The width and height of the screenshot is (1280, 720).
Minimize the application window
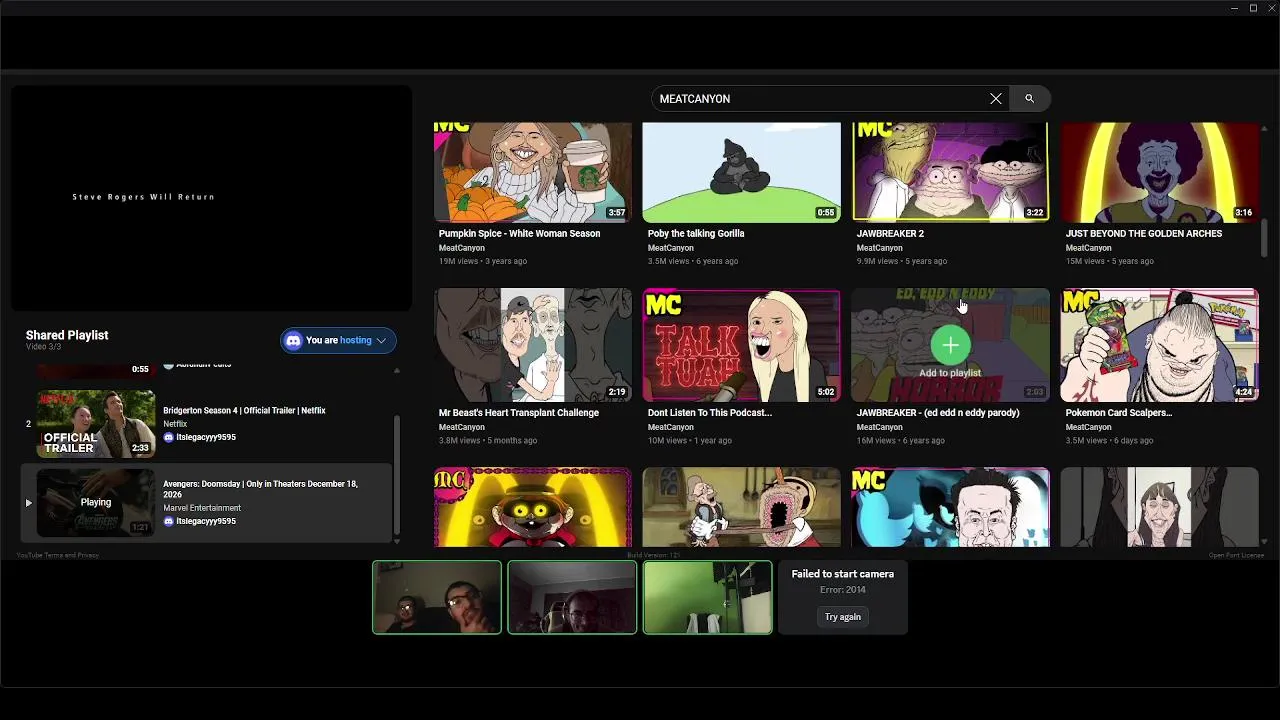[1235, 8]
